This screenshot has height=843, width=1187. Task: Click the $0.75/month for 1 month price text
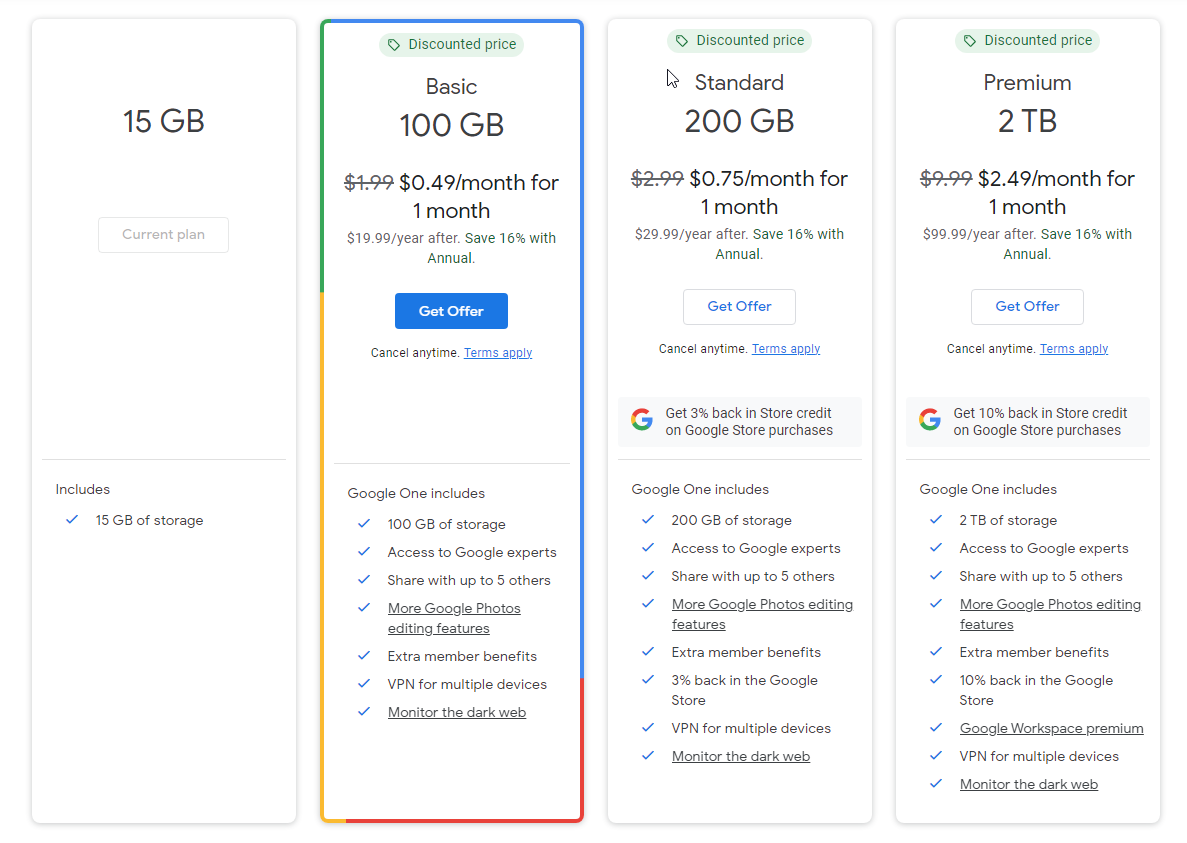pyautogui.click(x=768, y=192)
